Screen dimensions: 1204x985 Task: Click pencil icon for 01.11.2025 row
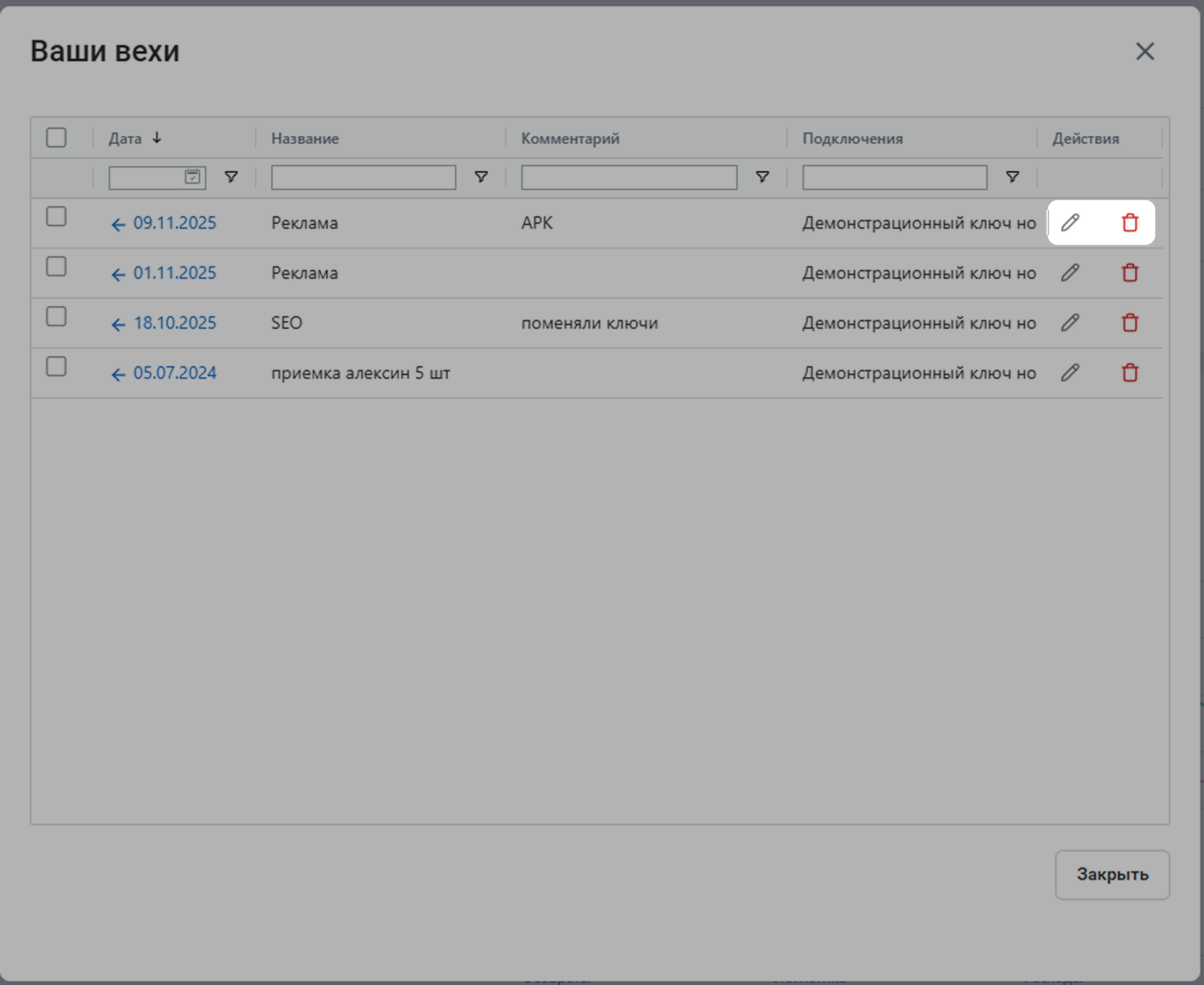click(1070, 272)
